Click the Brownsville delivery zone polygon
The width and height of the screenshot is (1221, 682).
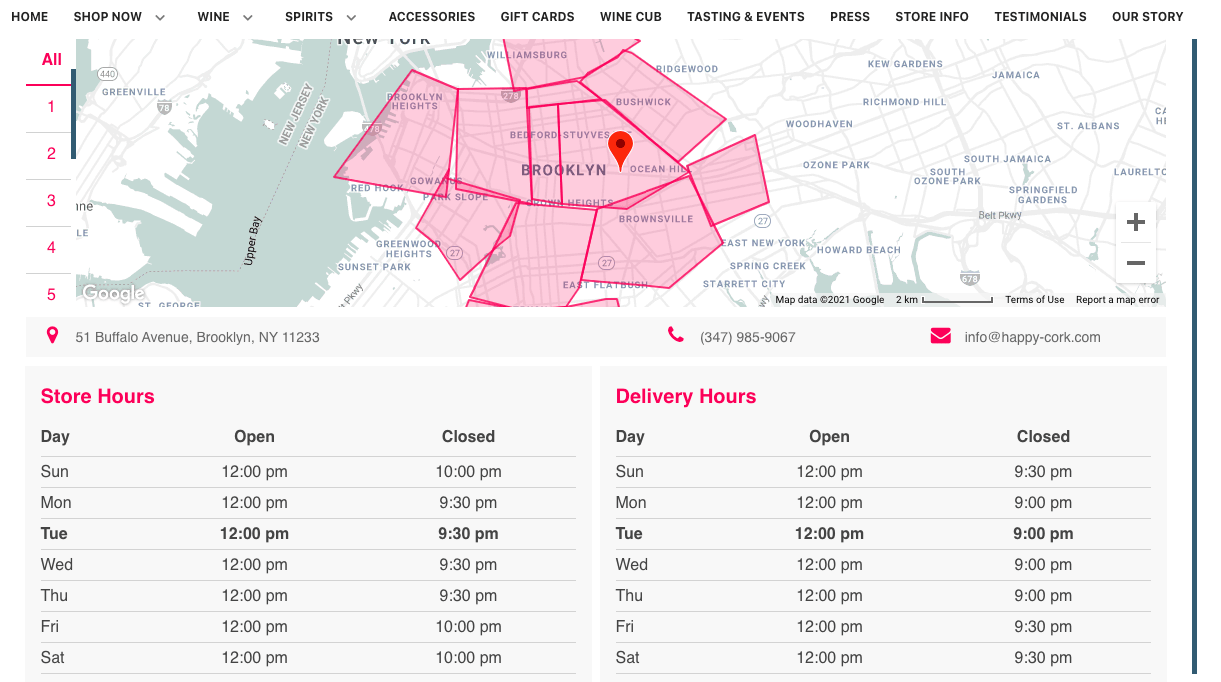point(650,232)
